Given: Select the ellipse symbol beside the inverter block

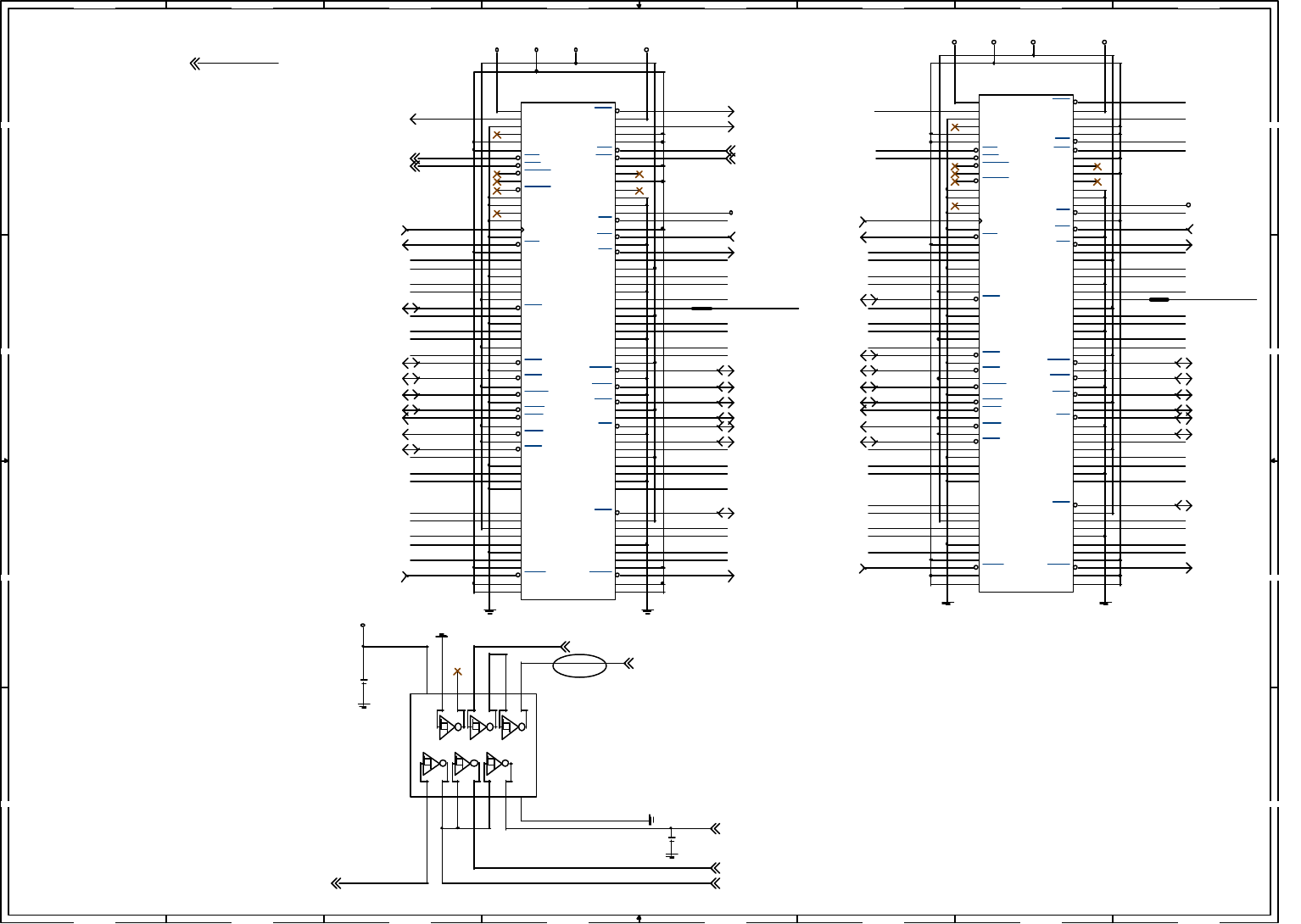Looking at the screenshot, I should click(x=579, y=666).
